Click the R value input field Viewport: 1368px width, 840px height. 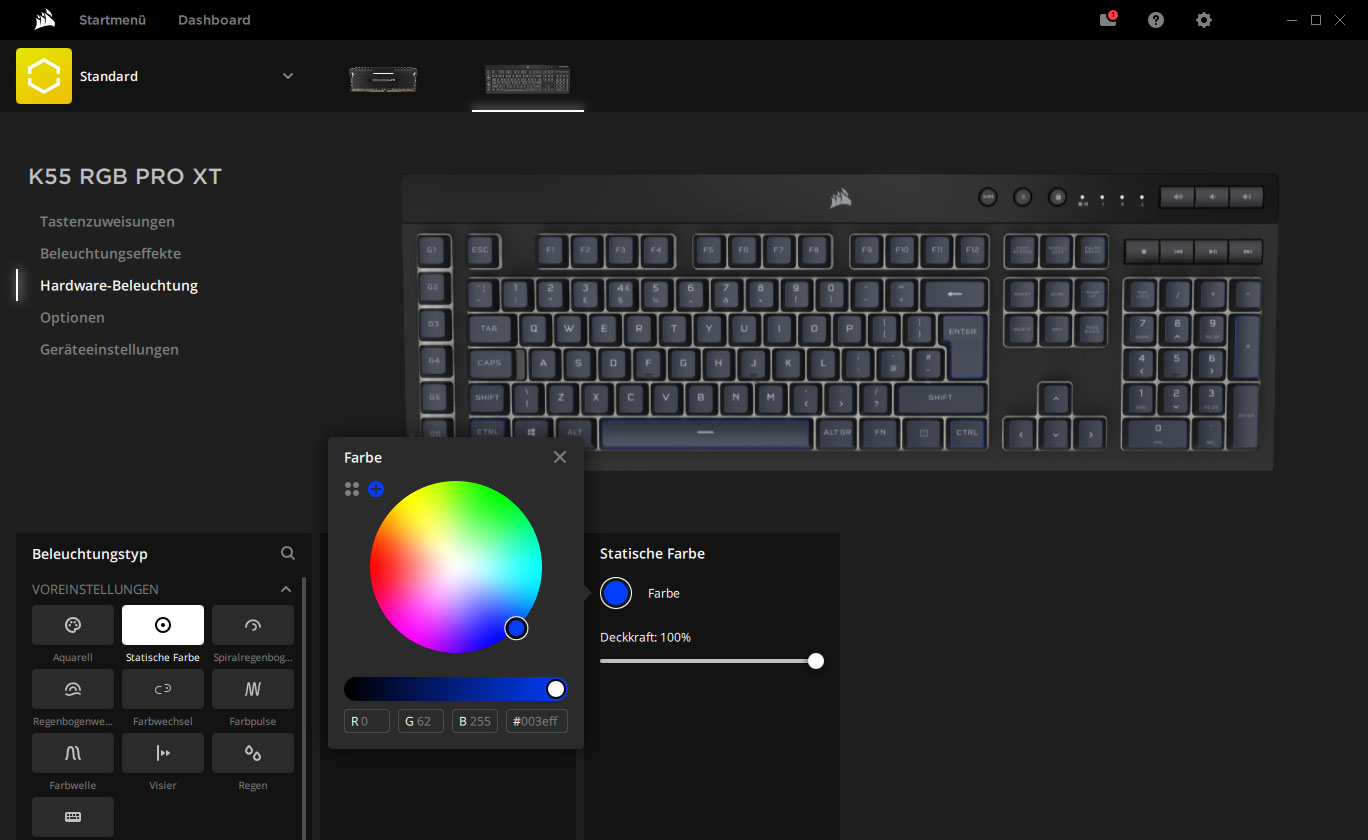point(367,721)
